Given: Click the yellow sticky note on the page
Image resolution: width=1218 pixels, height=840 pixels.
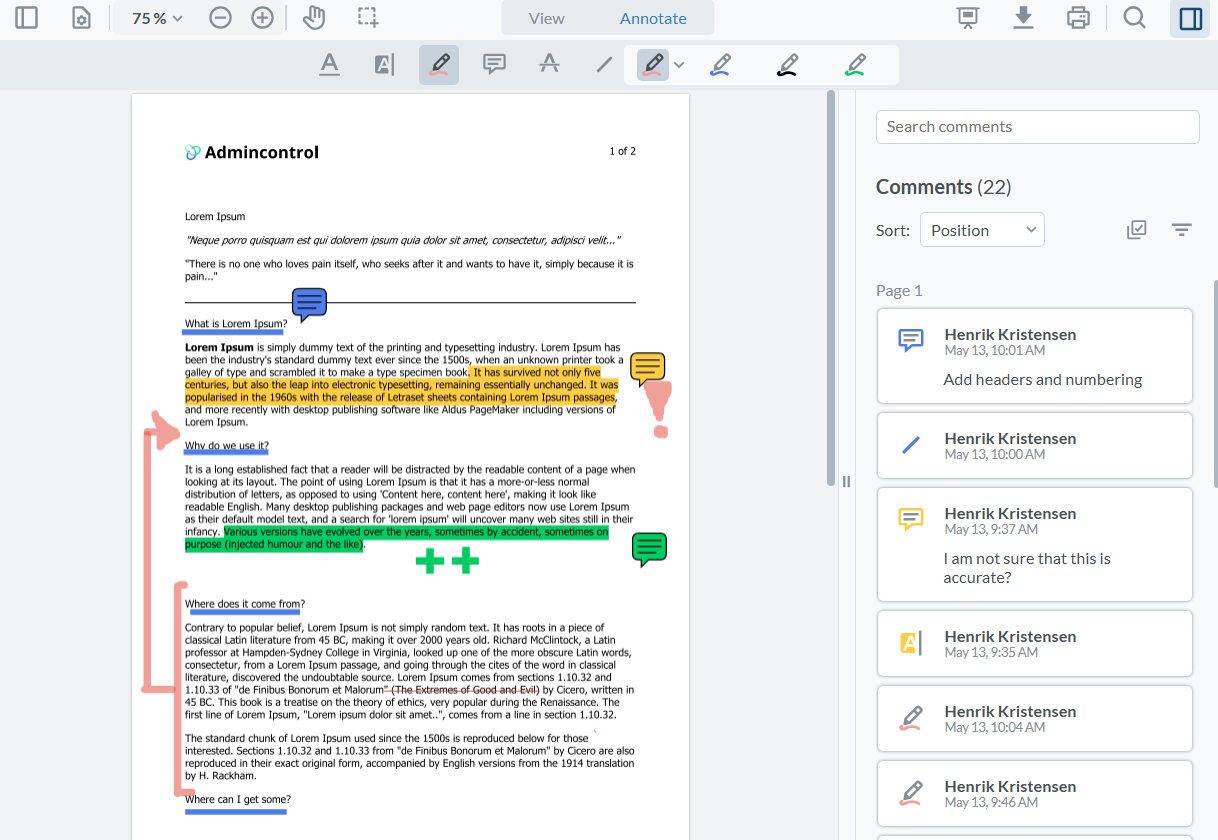Looking at the screenshot, I should tap(648, 370).
